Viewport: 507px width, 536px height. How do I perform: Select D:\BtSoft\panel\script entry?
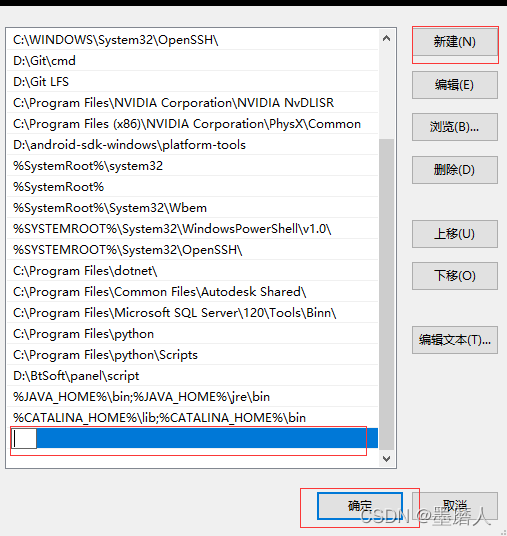192,376
